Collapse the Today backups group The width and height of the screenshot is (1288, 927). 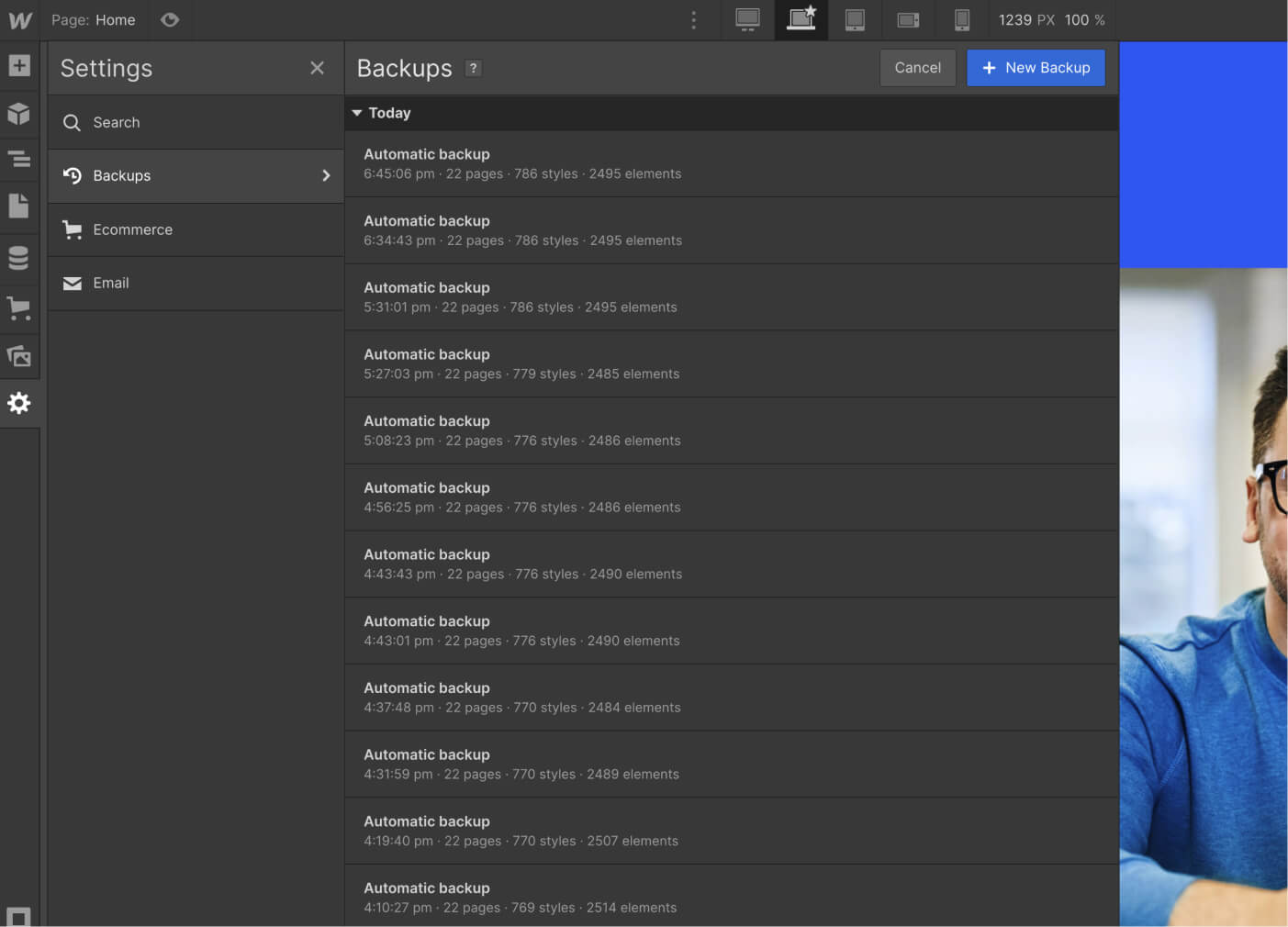tap(357, 113)
